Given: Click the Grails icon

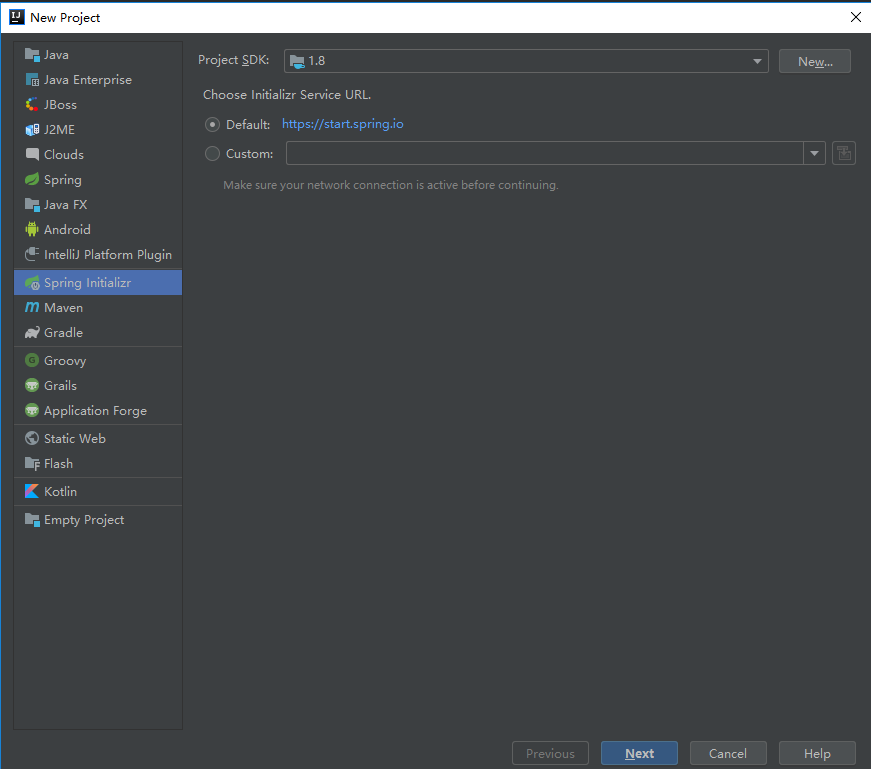Looking at the screenshot, I should coord(32,385).
